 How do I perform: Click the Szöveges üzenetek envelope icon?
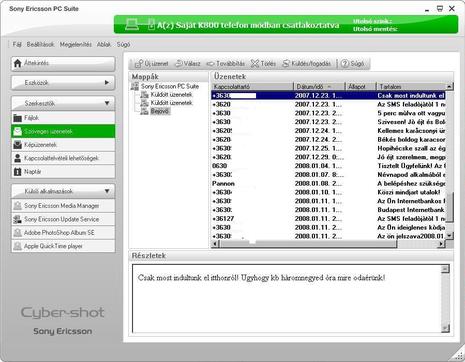tap(18, 131)
